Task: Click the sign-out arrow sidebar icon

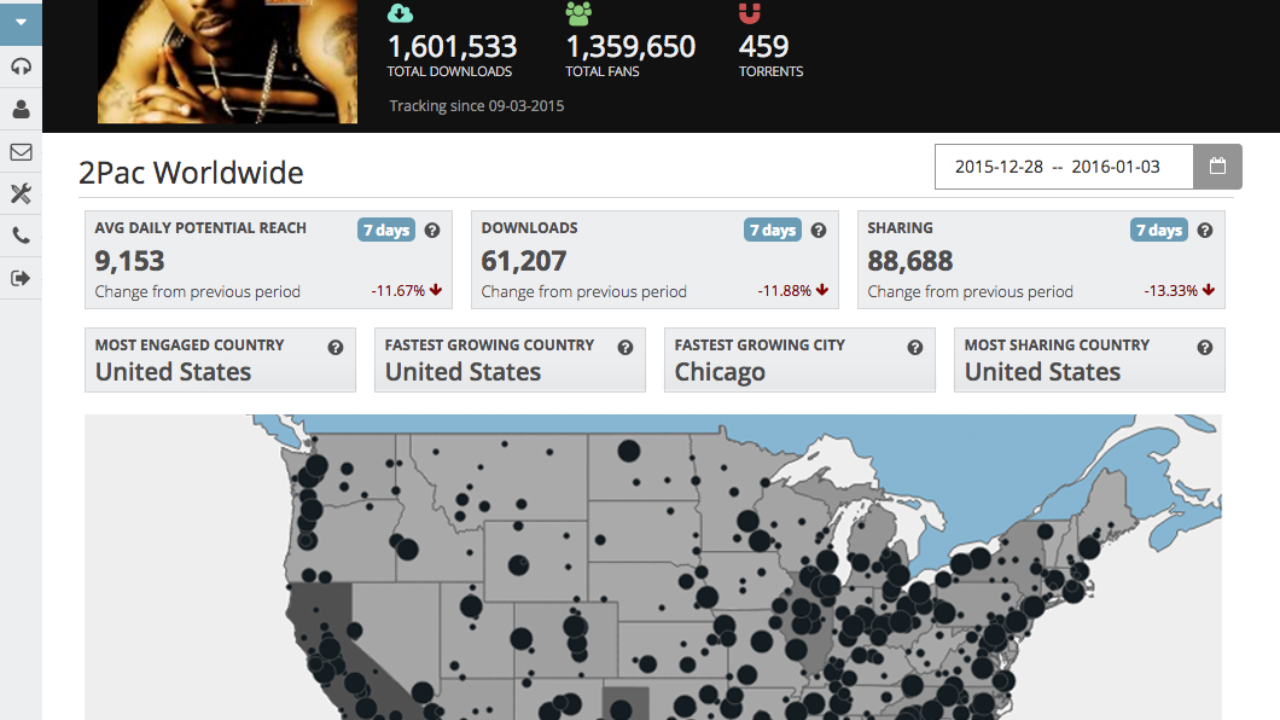Action: tap(21, 278)
